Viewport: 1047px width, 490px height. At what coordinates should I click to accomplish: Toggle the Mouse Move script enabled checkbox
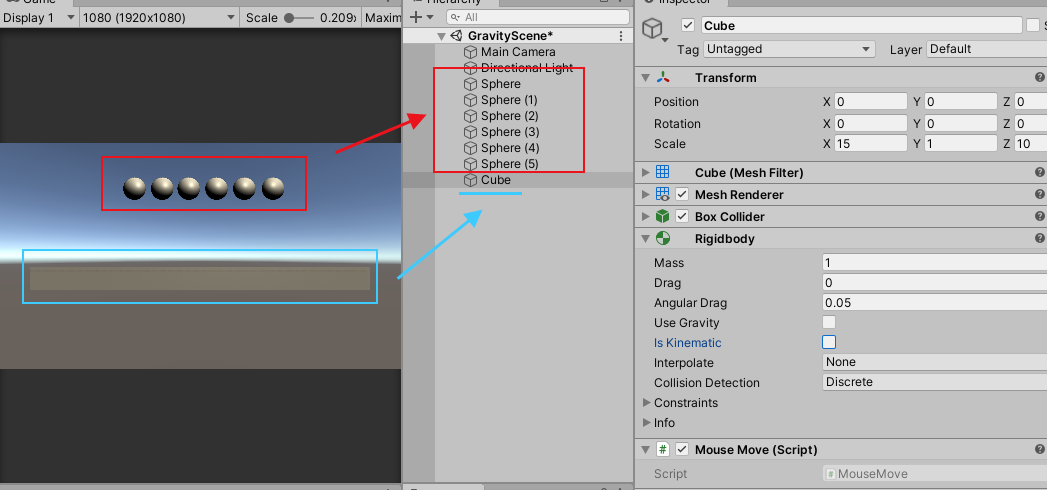tap(682, 449)
